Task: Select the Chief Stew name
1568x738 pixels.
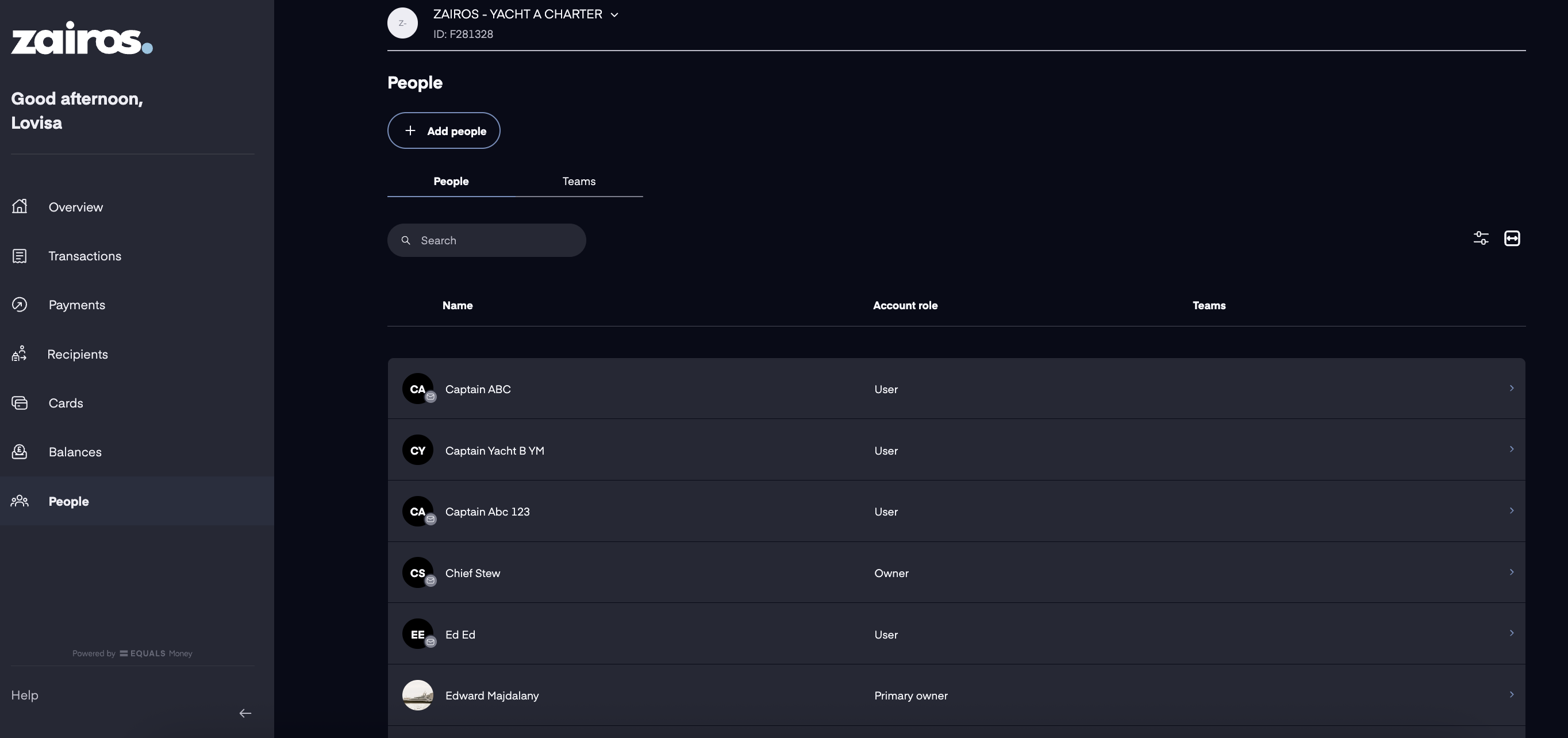Action: (x=472, y=573)
